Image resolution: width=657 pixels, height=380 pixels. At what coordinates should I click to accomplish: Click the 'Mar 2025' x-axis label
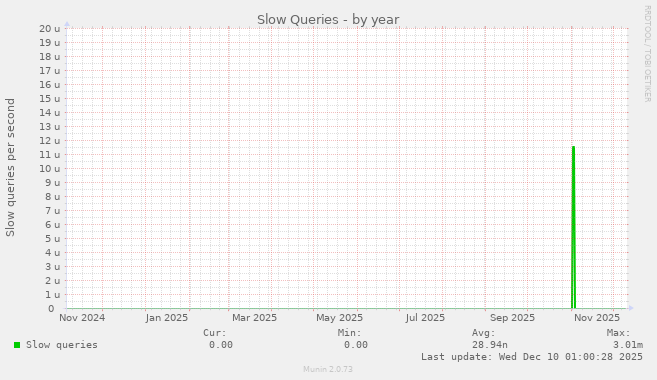point(254,318)
